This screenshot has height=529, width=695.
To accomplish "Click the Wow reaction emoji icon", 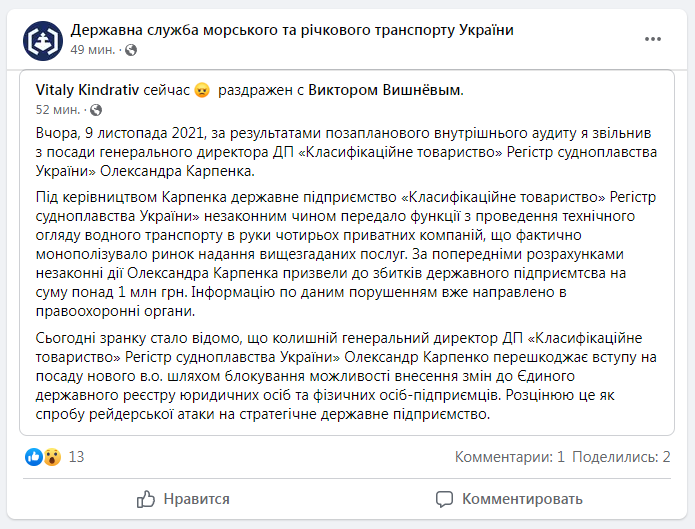I will coord(52,457).
